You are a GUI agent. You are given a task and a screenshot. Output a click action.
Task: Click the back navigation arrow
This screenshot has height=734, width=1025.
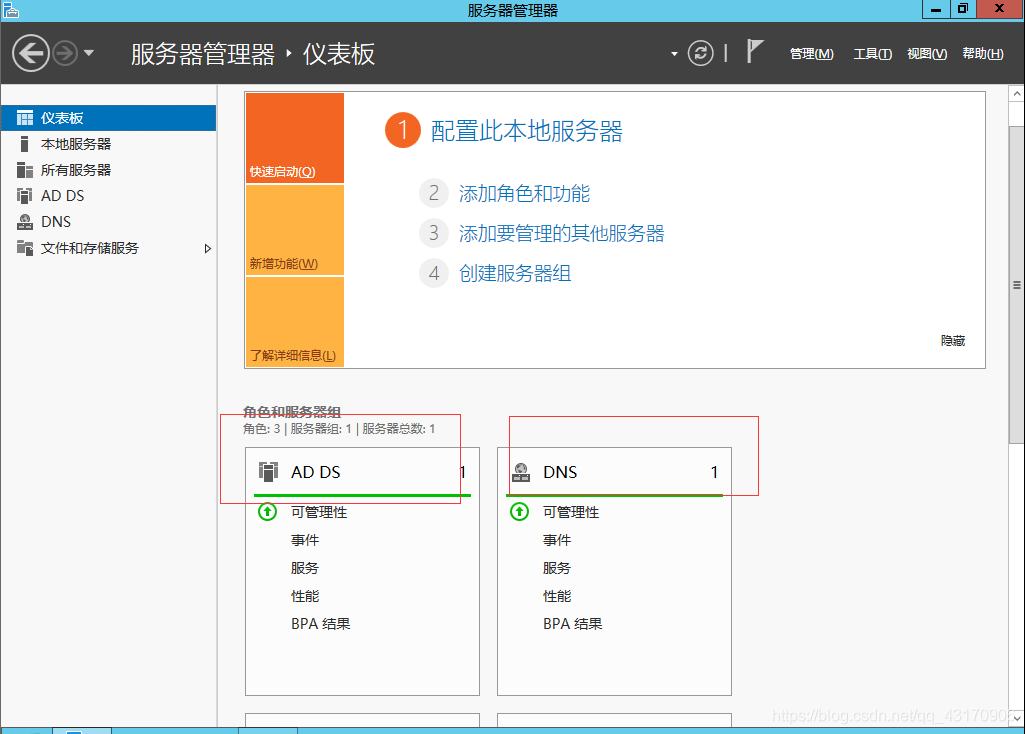click(x=31, y=53)
